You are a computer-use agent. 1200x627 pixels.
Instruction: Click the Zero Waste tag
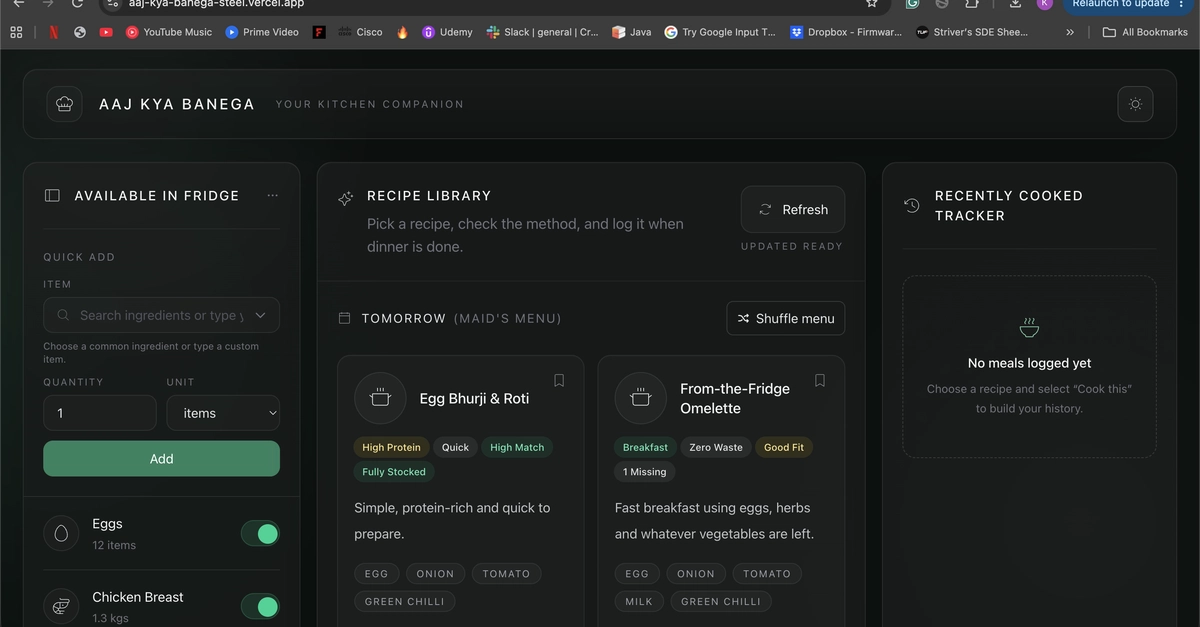pyautogui.click(x=716, y=447)
